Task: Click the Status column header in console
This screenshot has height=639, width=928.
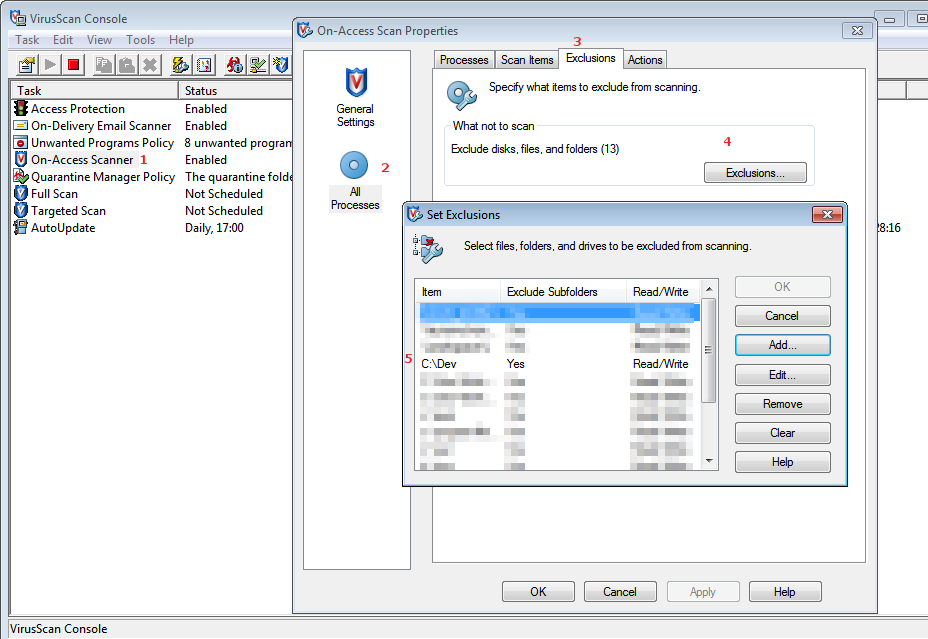Action: click(236, 91)
